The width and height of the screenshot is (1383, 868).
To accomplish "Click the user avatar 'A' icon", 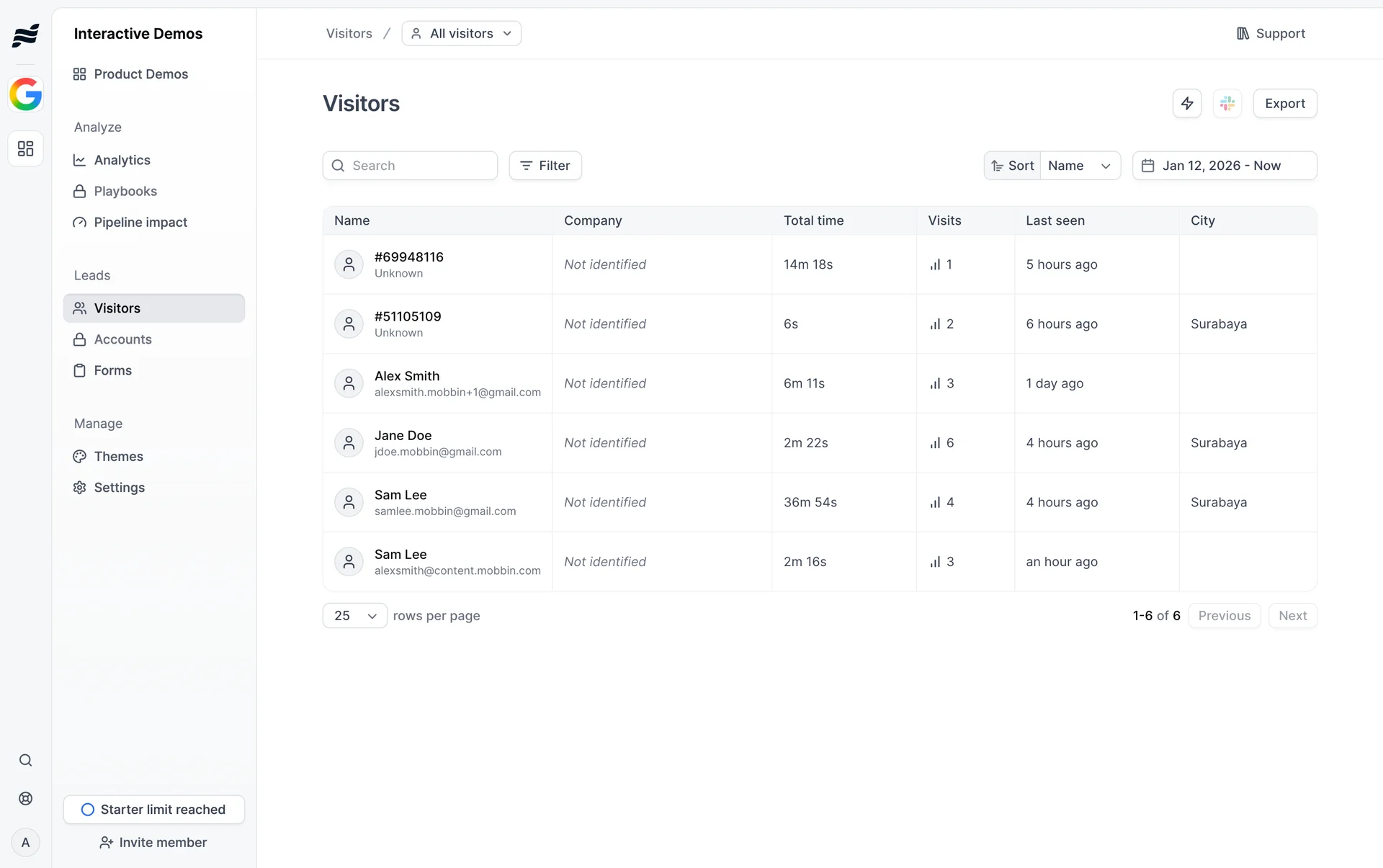I will click(x=26, y=842).
